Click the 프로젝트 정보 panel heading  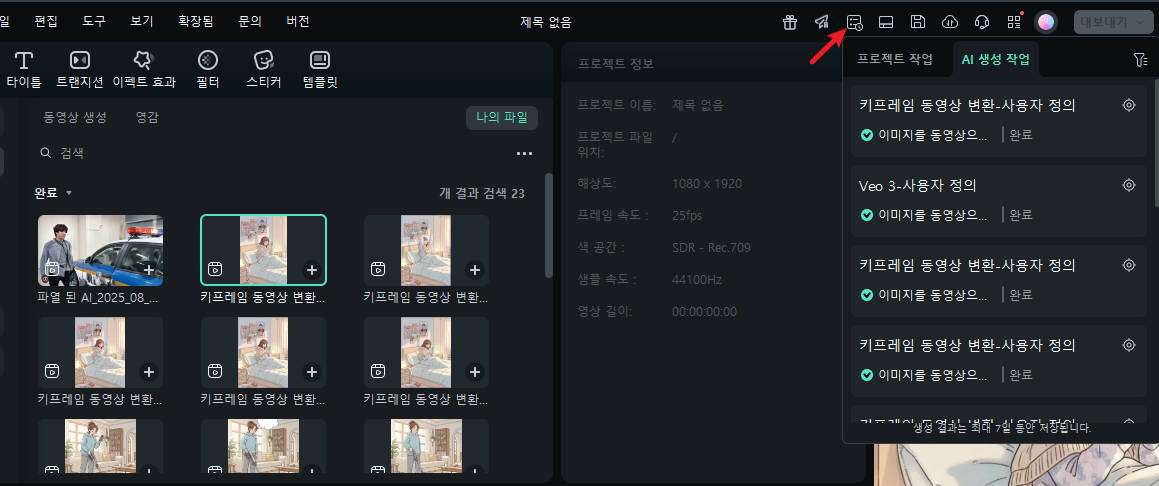(616, 64)
